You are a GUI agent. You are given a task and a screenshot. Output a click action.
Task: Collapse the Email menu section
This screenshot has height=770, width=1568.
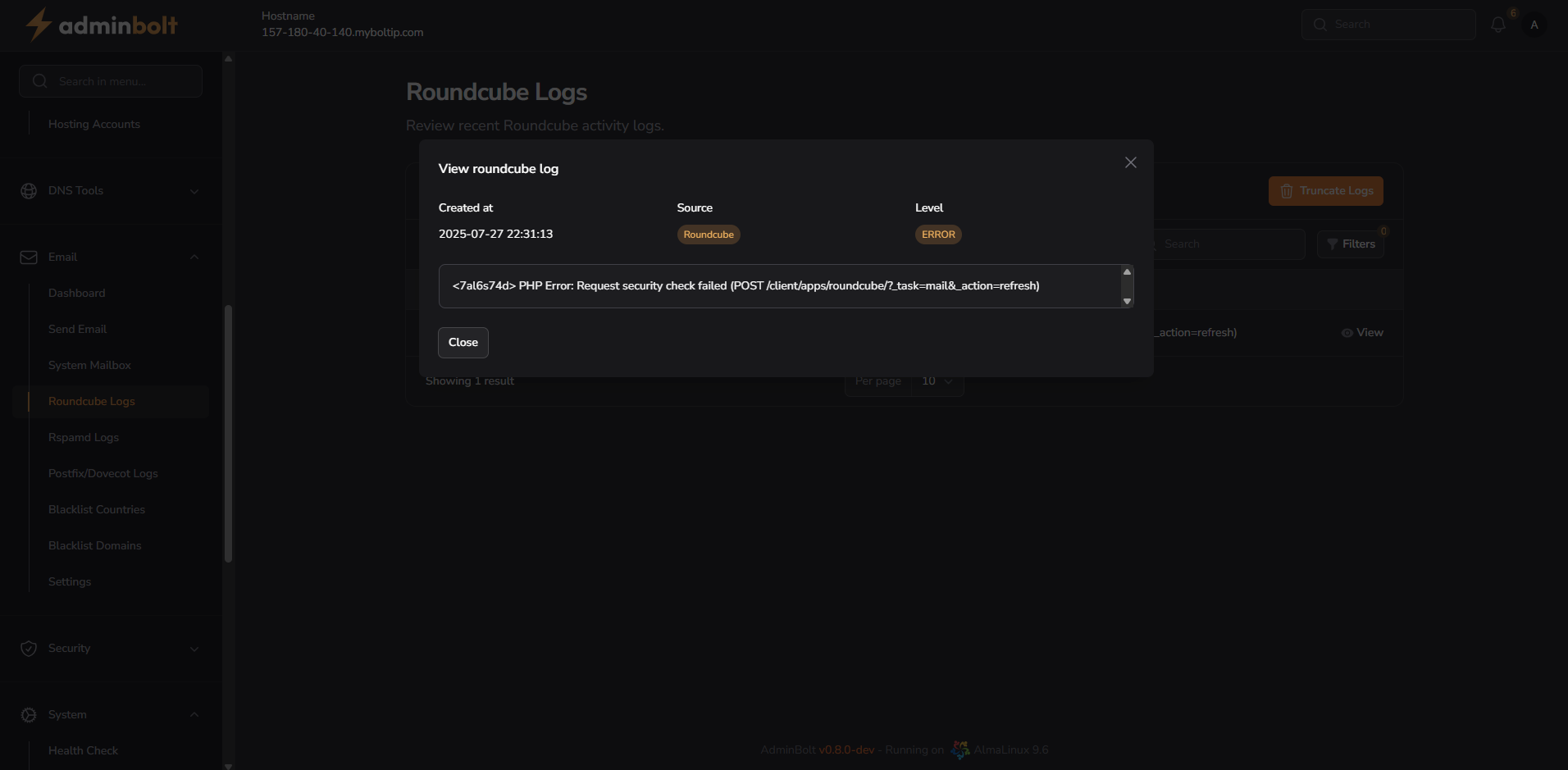pyautogui.click(x=194, y=257)
